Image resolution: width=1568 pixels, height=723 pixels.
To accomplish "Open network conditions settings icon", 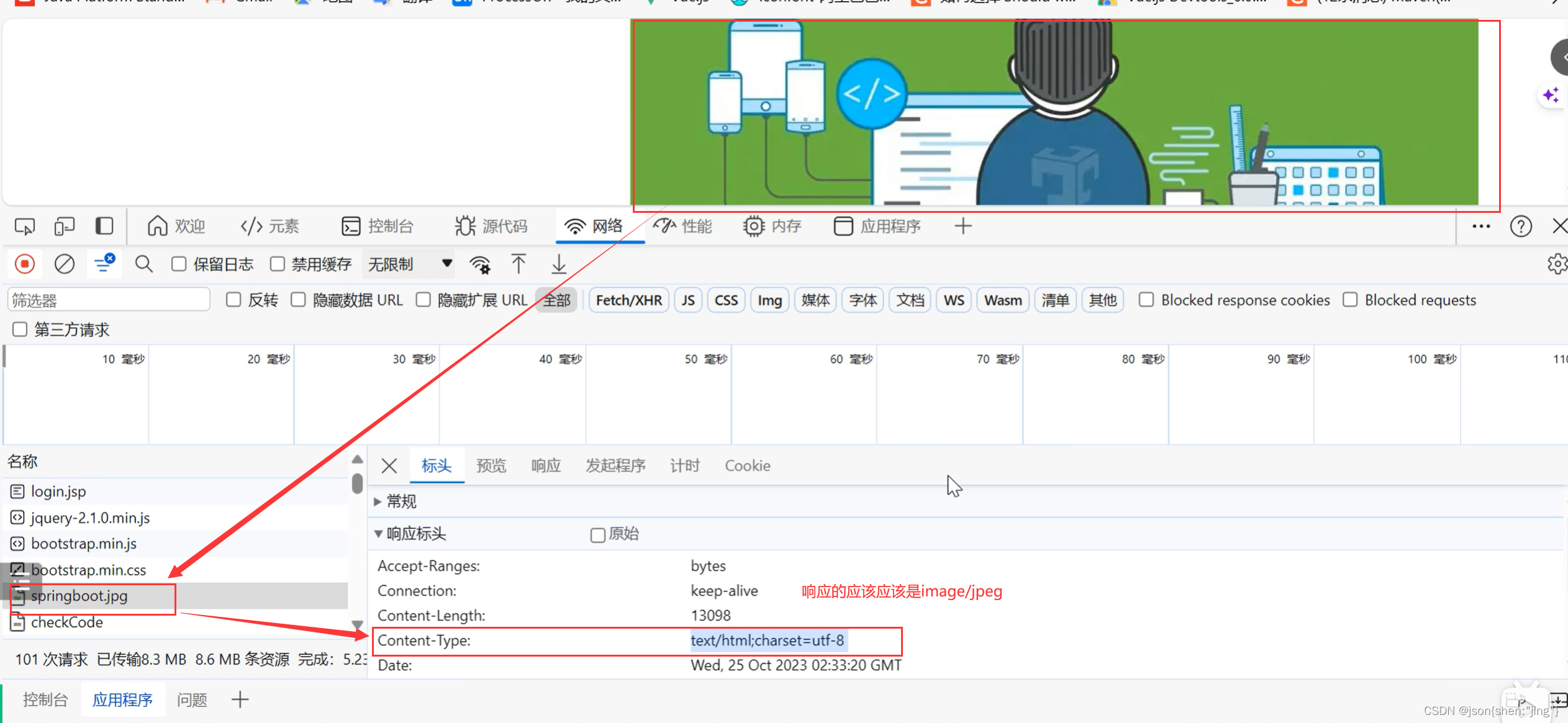I will pos(481,264).
